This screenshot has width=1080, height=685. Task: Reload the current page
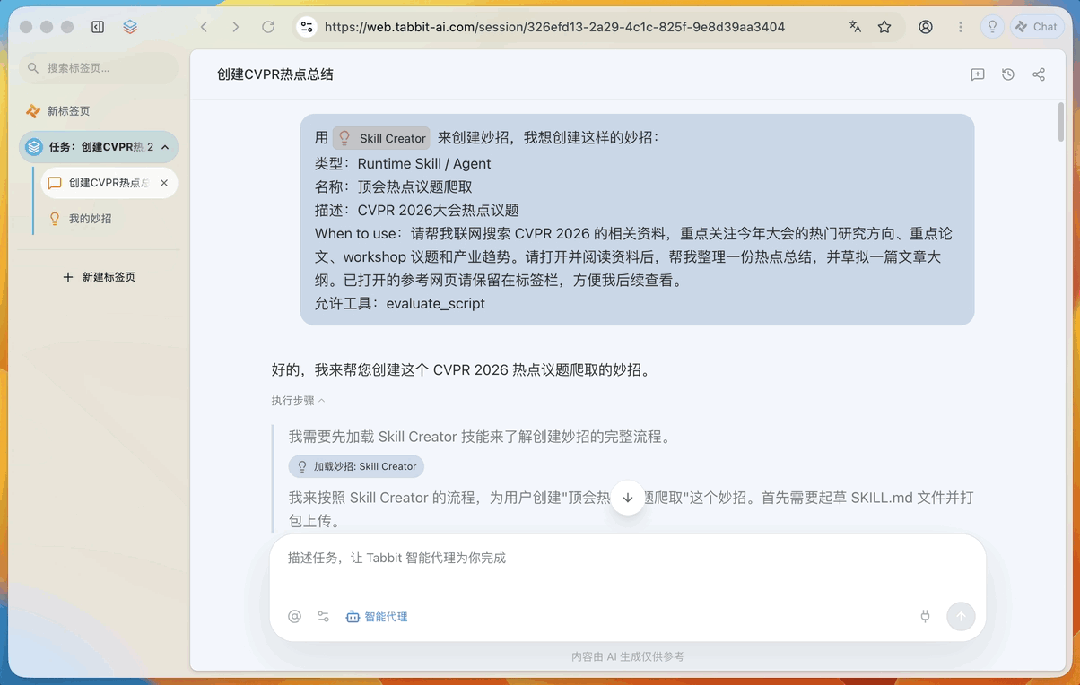tap(269, 27)
